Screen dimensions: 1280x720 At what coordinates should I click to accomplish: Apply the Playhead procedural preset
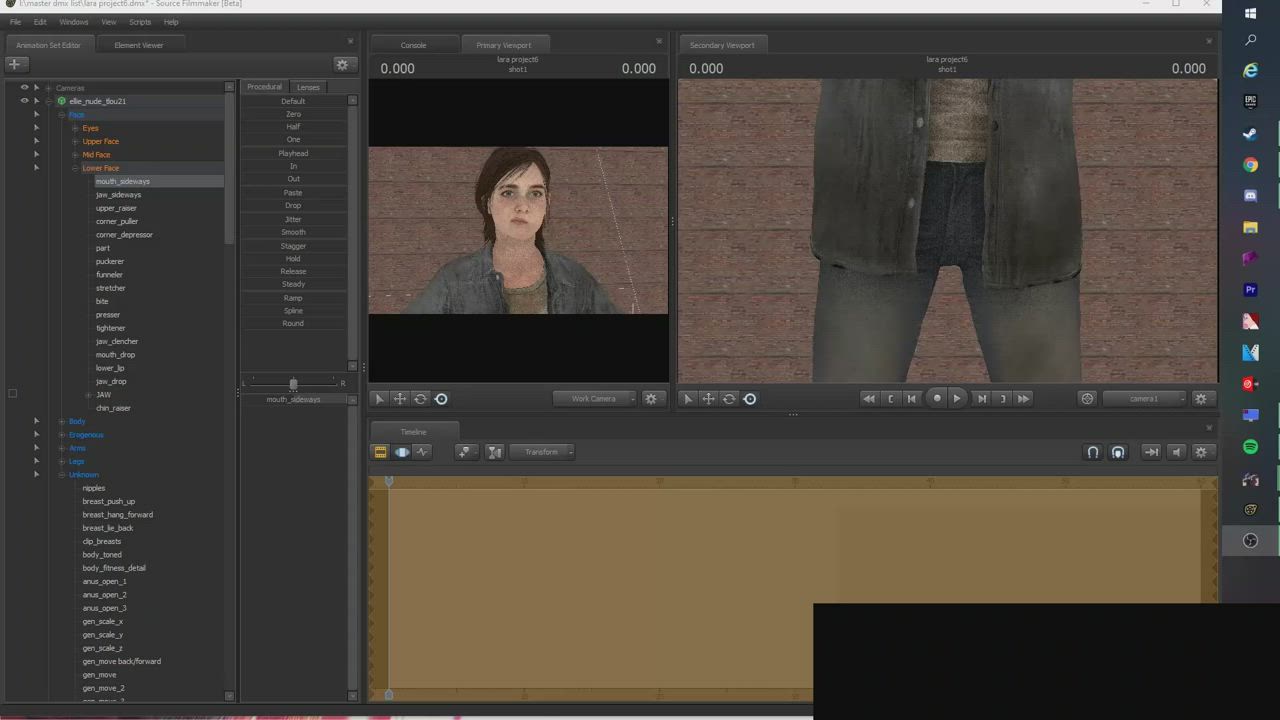293,153
